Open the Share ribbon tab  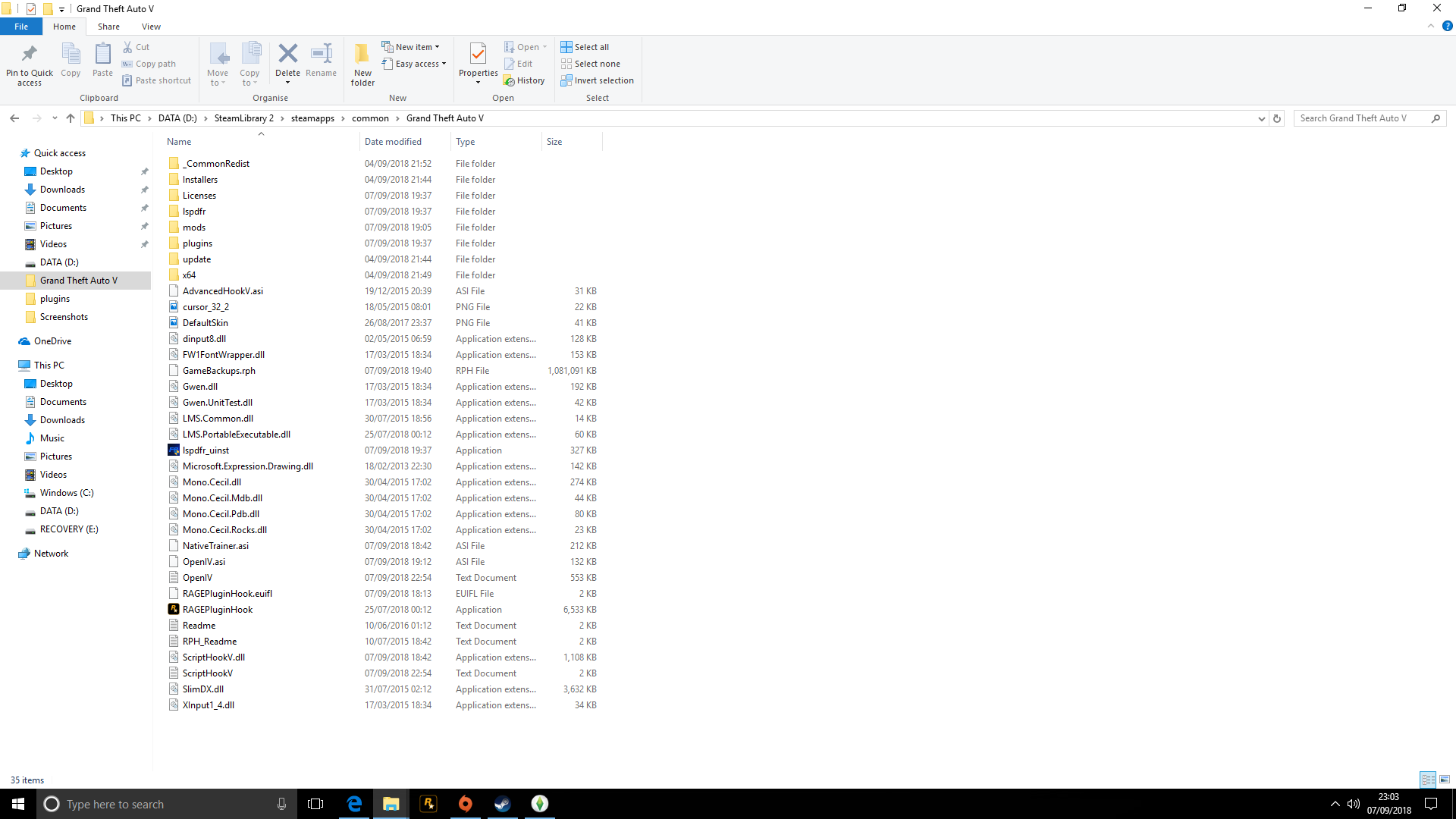coord(108,27)
